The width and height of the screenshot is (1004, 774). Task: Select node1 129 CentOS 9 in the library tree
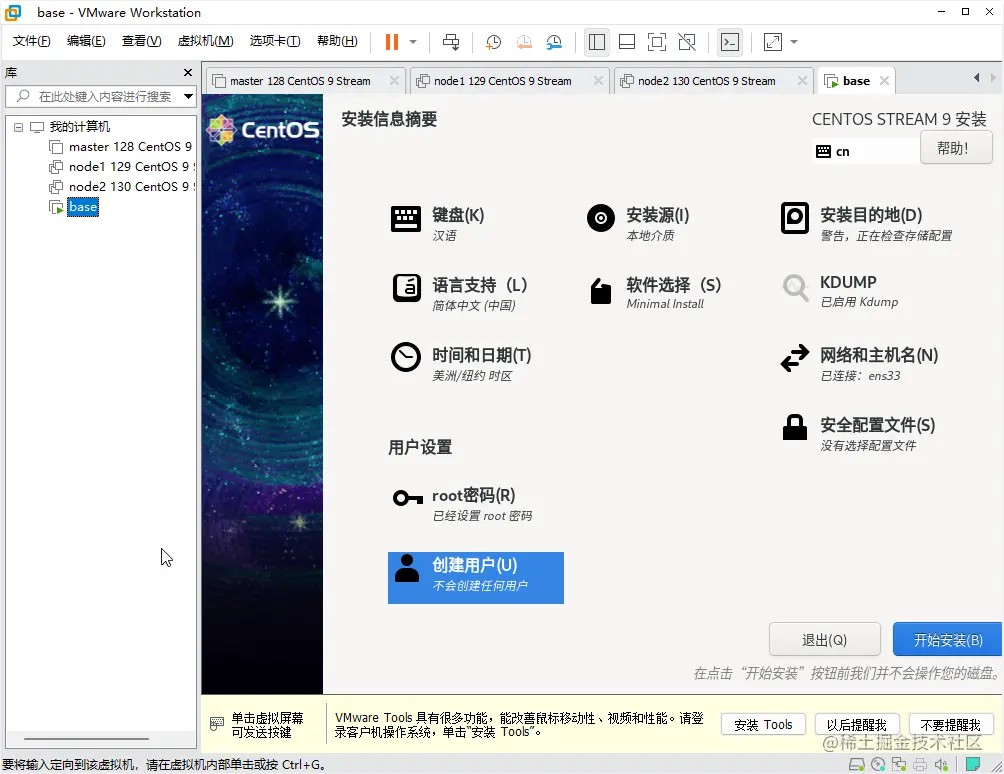[121, 167]
